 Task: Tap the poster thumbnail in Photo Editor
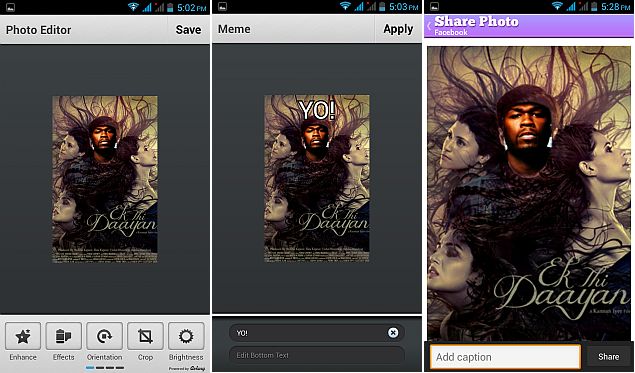(105, 179)
